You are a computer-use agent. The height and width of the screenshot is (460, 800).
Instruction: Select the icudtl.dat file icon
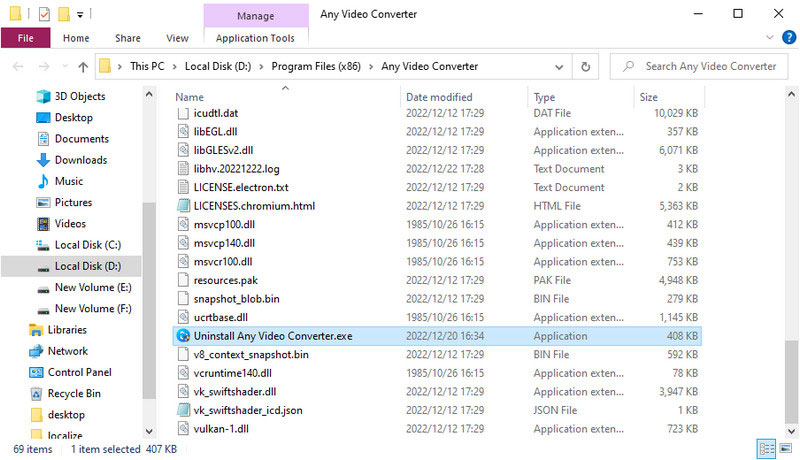pyautogui.click(x=183, y=113)
